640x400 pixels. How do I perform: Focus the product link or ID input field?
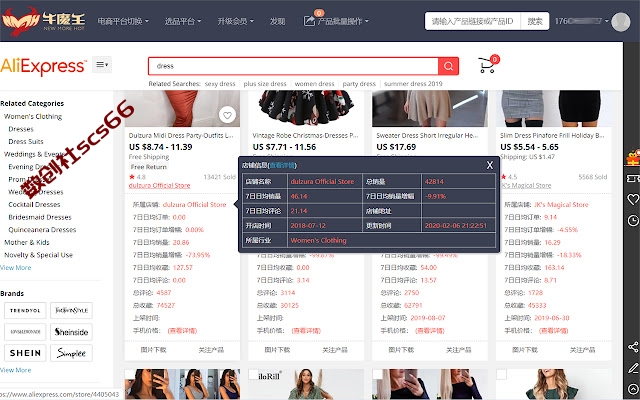pos(472,21)
